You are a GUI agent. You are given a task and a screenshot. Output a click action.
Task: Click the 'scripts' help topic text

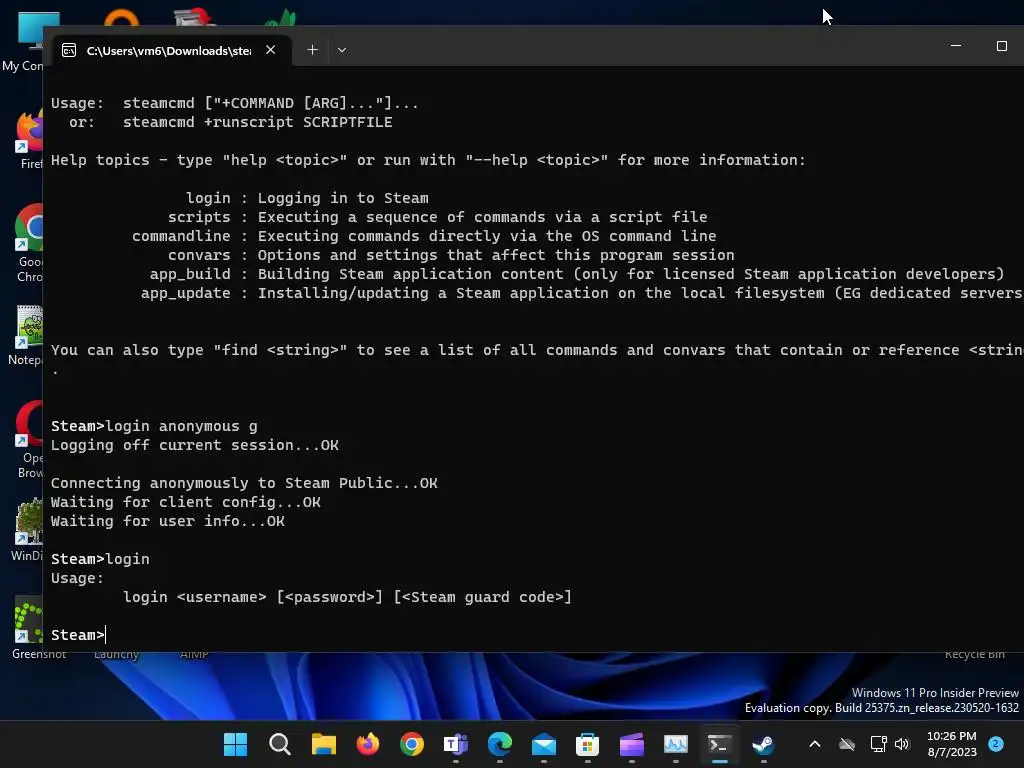coord(199,217)
